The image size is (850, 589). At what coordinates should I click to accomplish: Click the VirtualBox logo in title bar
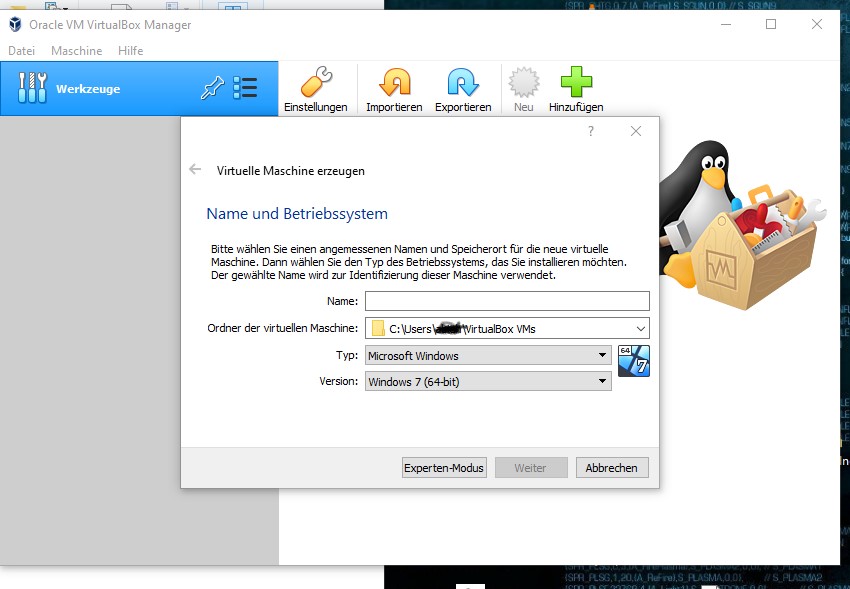[15, 24]
